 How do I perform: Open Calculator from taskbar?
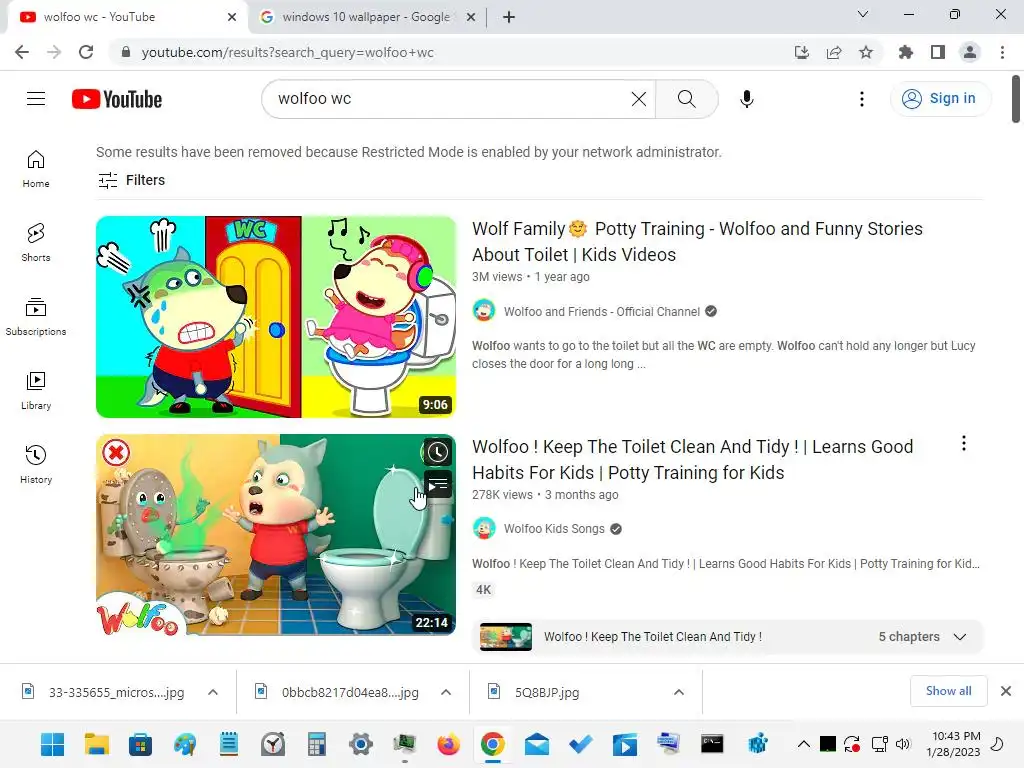317,744
